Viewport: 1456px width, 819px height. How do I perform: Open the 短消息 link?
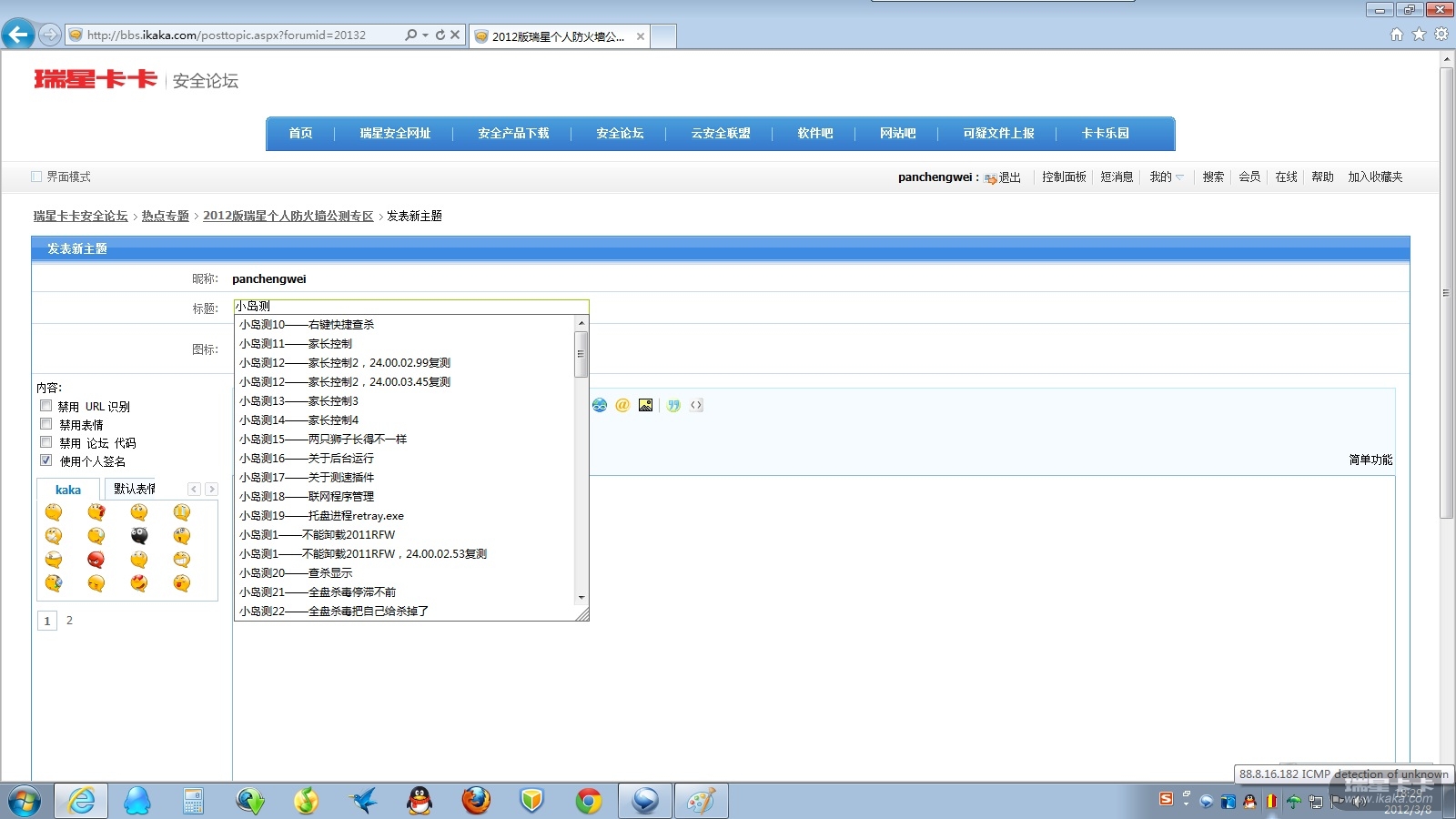click(x=1117, y=177)
